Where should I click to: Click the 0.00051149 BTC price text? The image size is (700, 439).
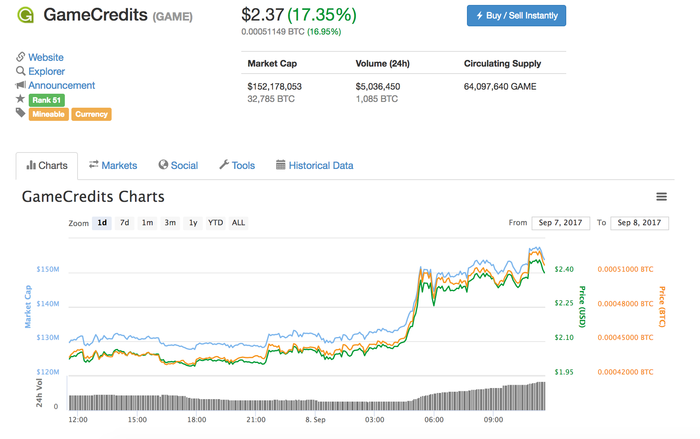click(273, 32)
